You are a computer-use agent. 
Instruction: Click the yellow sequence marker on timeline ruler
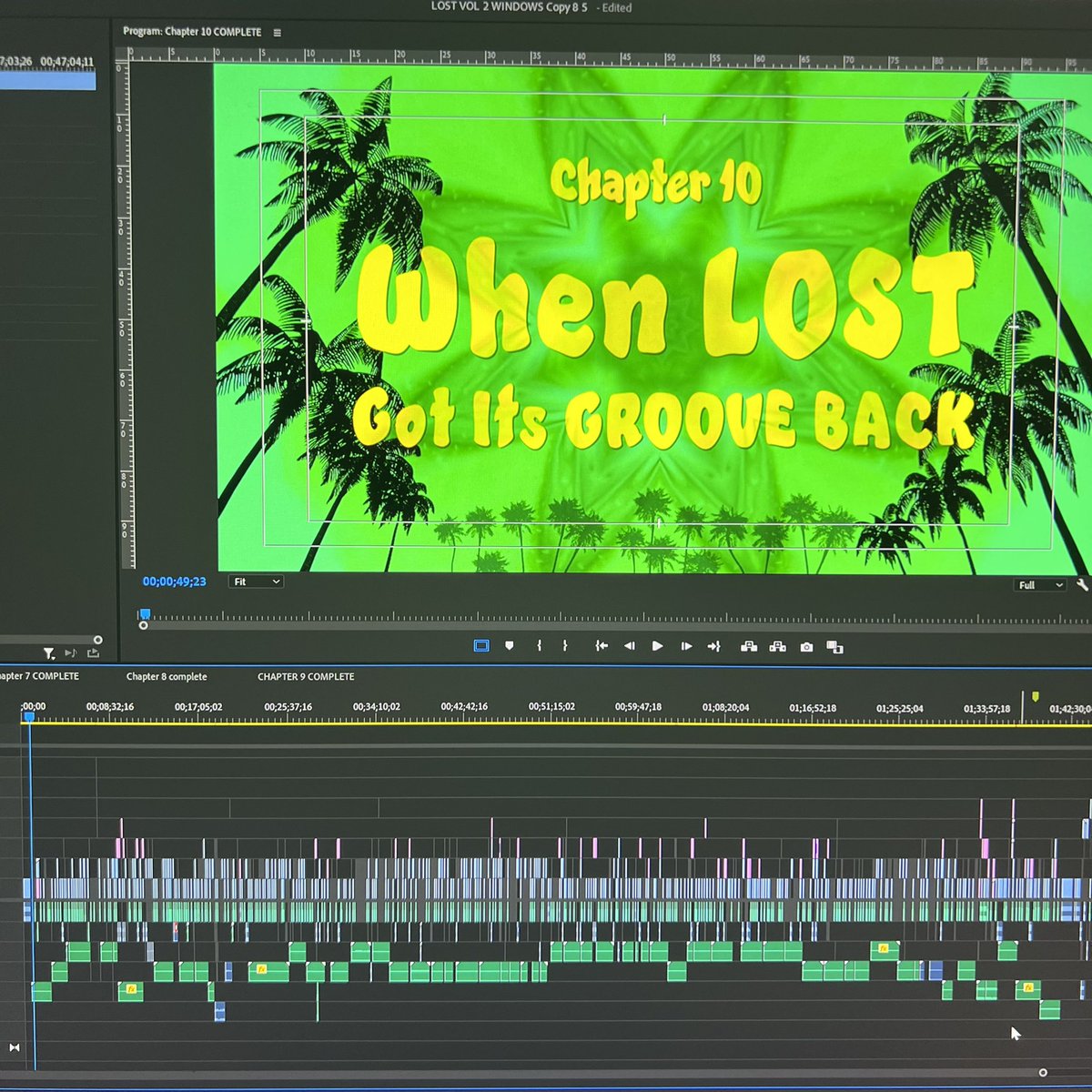pyautogui.click(x=1035, y=697)
